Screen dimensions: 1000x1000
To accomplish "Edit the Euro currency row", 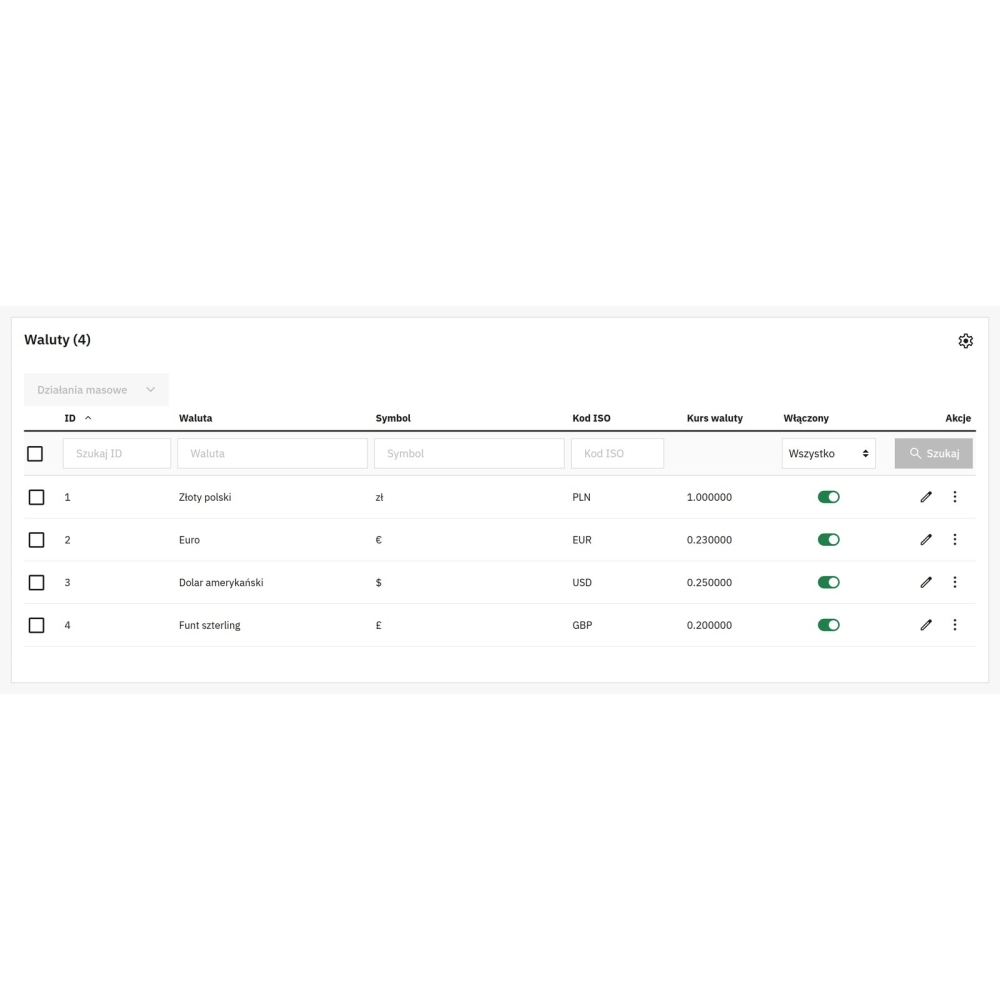I will [926, 540].
